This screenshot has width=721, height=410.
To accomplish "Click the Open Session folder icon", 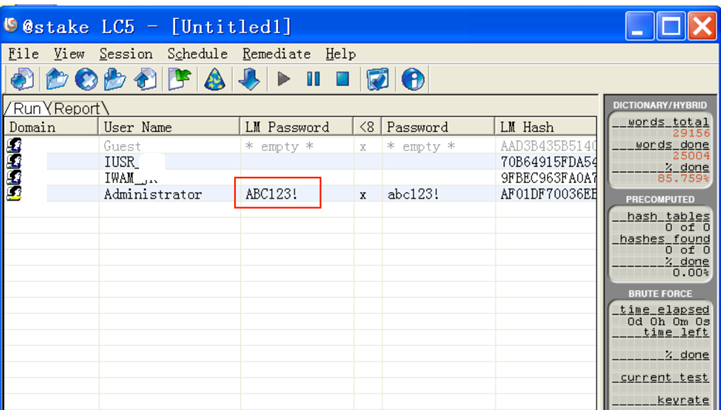I will coord(57,80).
